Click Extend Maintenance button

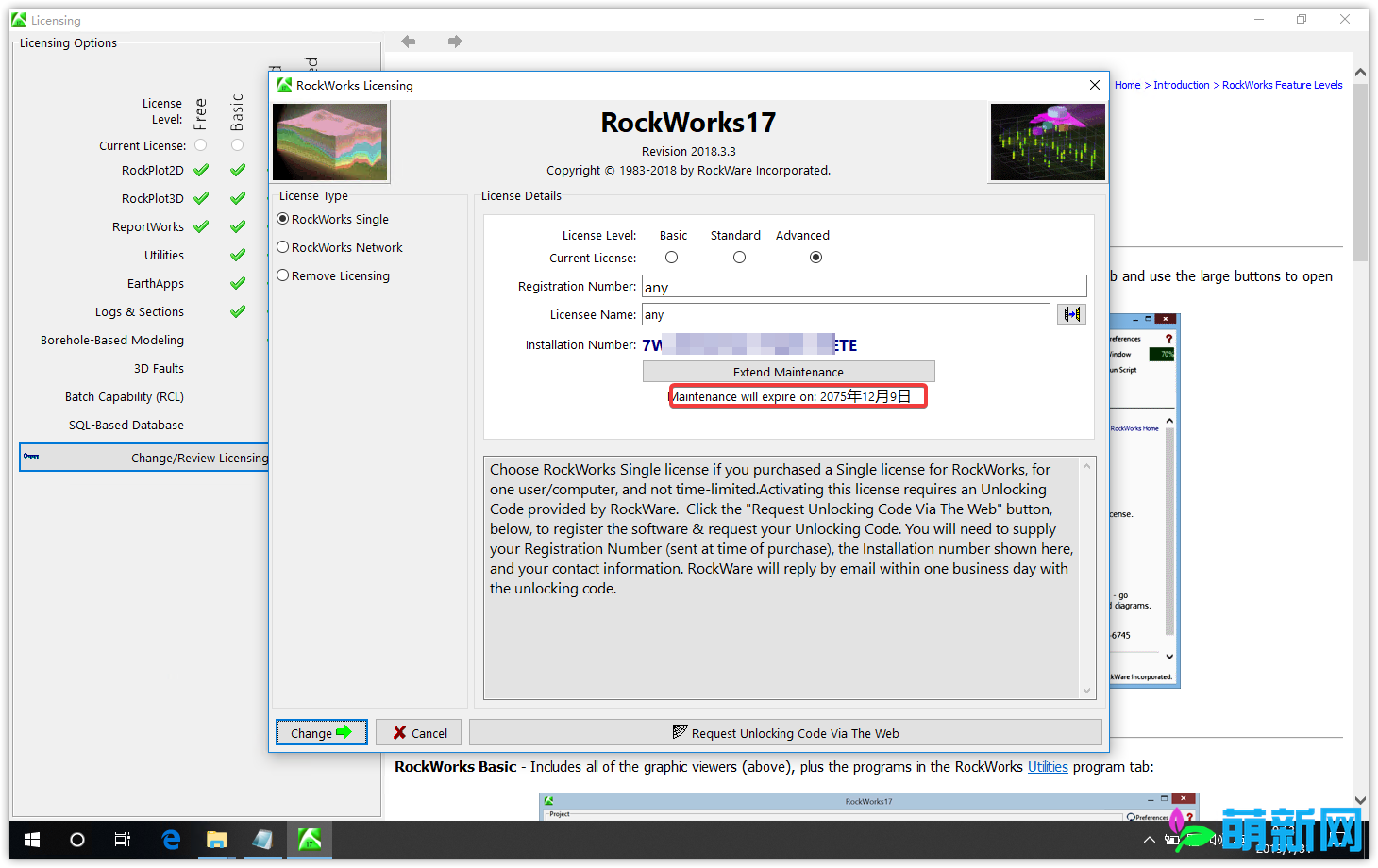tap(789, 372)
